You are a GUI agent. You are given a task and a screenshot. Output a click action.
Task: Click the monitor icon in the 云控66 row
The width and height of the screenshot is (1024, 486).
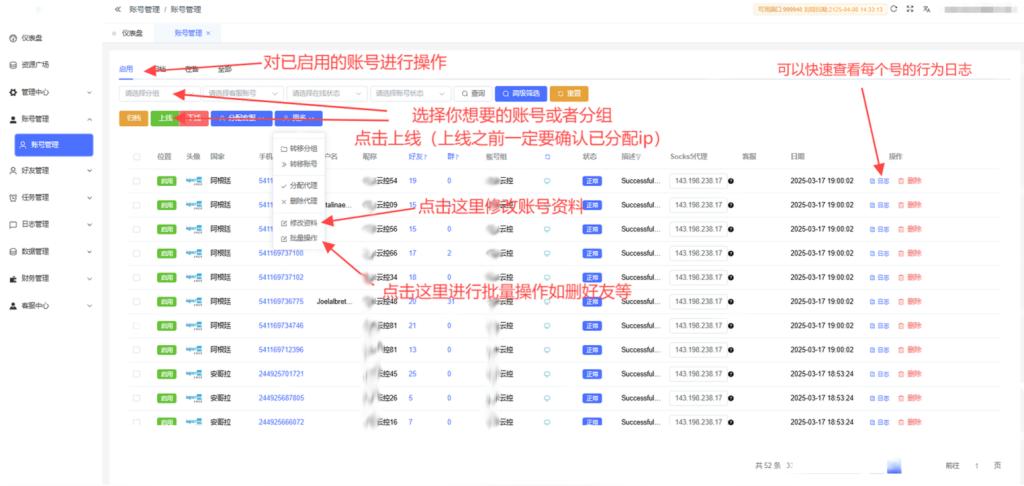point(547,253)
